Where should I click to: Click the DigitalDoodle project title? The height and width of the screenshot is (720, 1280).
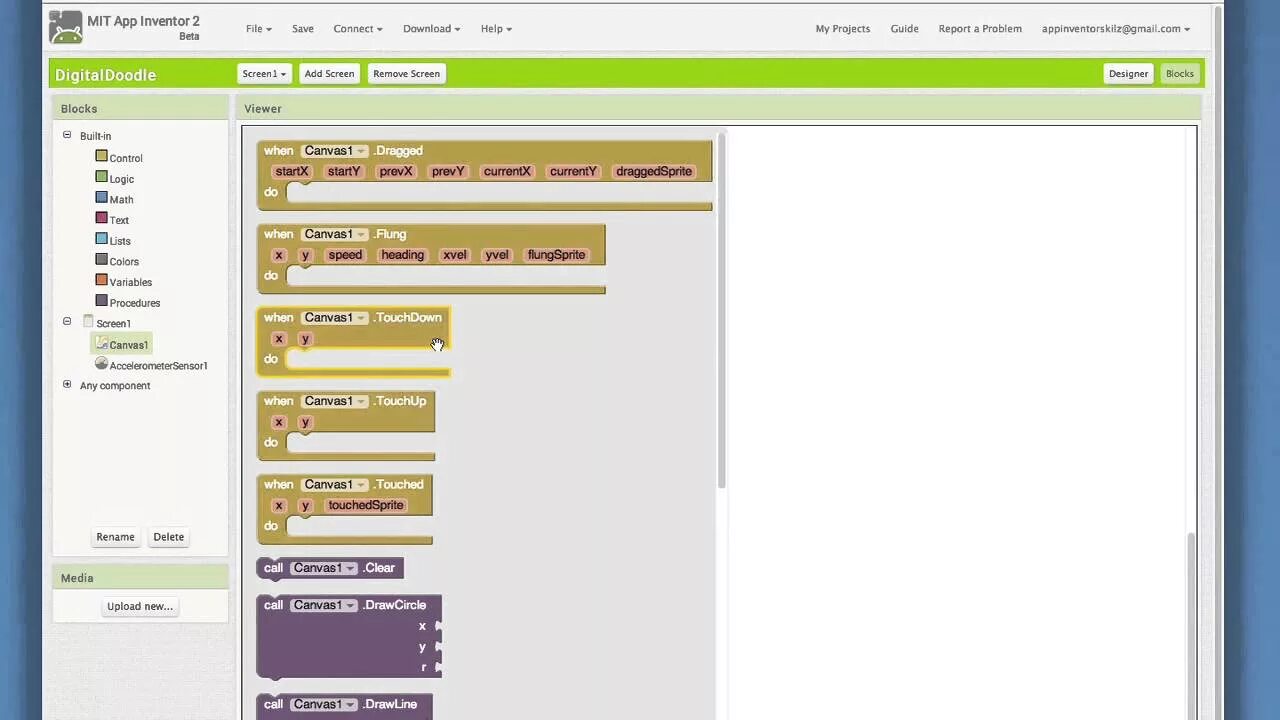pyautogui.click(x=105, y=75)
